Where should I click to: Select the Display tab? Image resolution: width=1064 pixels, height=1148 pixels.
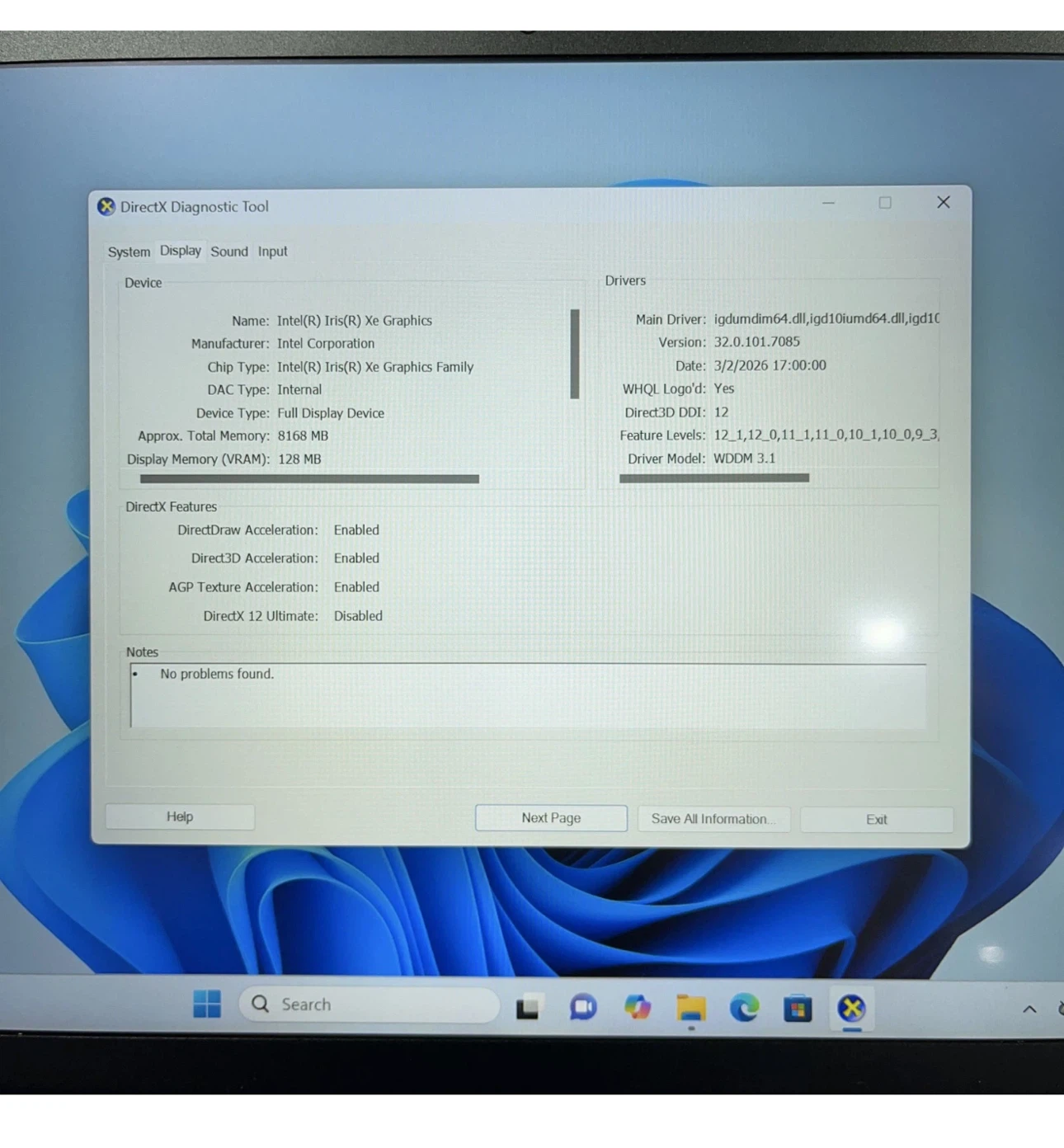click(x=181, y=251)
